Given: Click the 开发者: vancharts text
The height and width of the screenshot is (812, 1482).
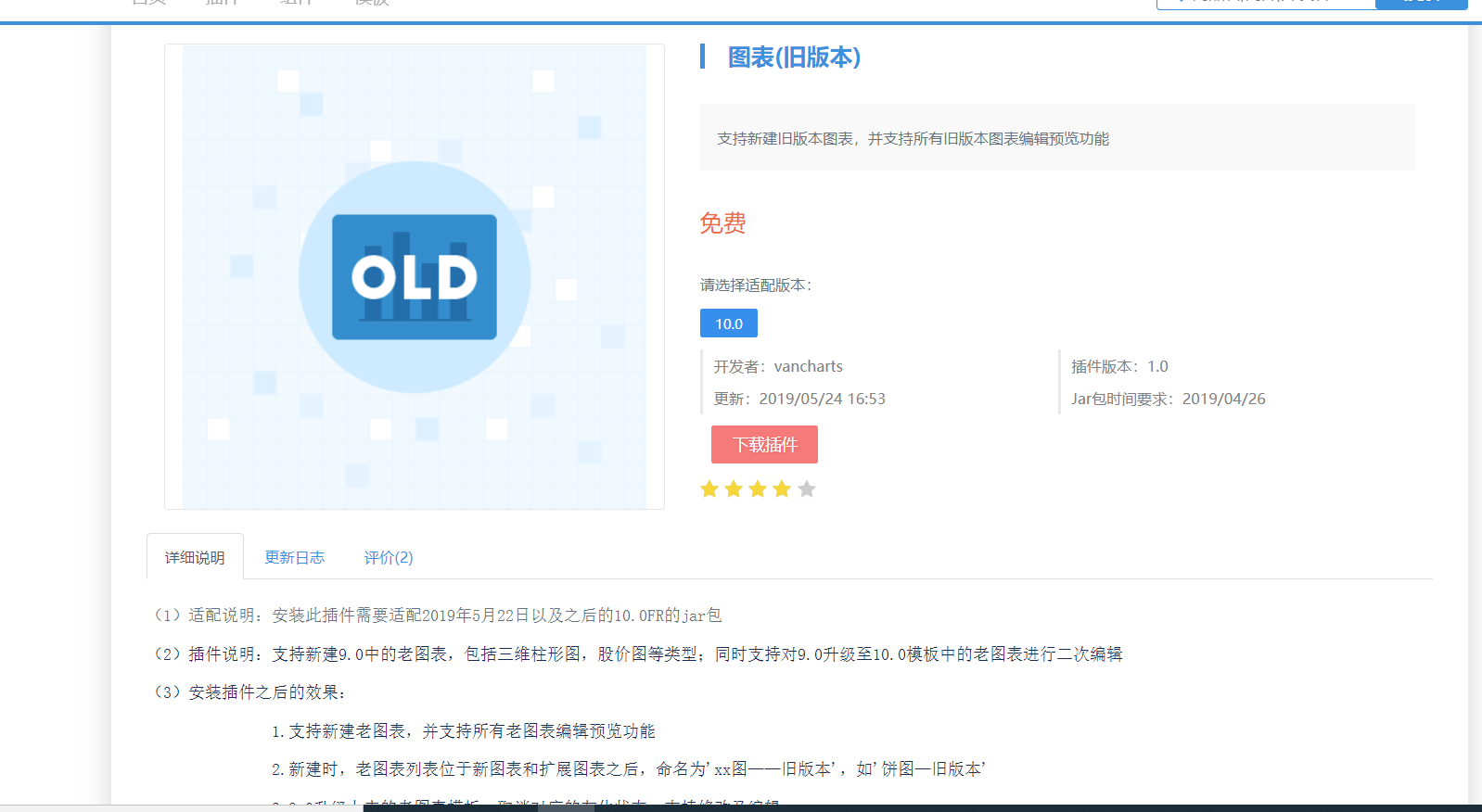Looking at the screenshot, I should pos(778,366).
